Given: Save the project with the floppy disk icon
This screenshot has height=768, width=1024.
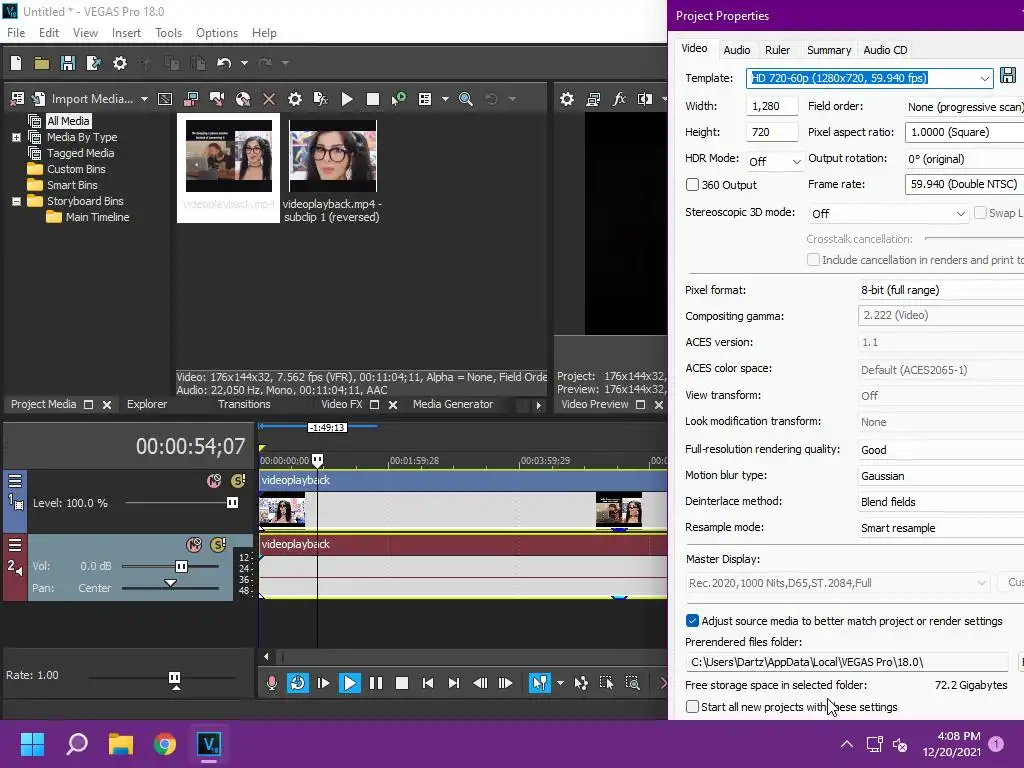Looking at the screenshot, I should 67,63.
